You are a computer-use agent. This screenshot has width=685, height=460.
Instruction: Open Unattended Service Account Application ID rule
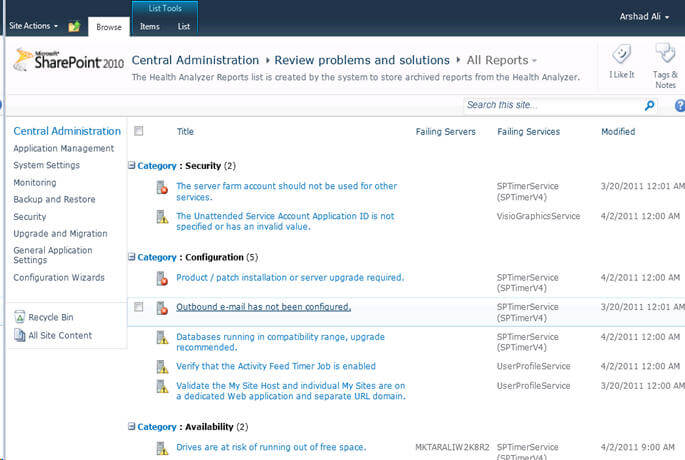285,221
